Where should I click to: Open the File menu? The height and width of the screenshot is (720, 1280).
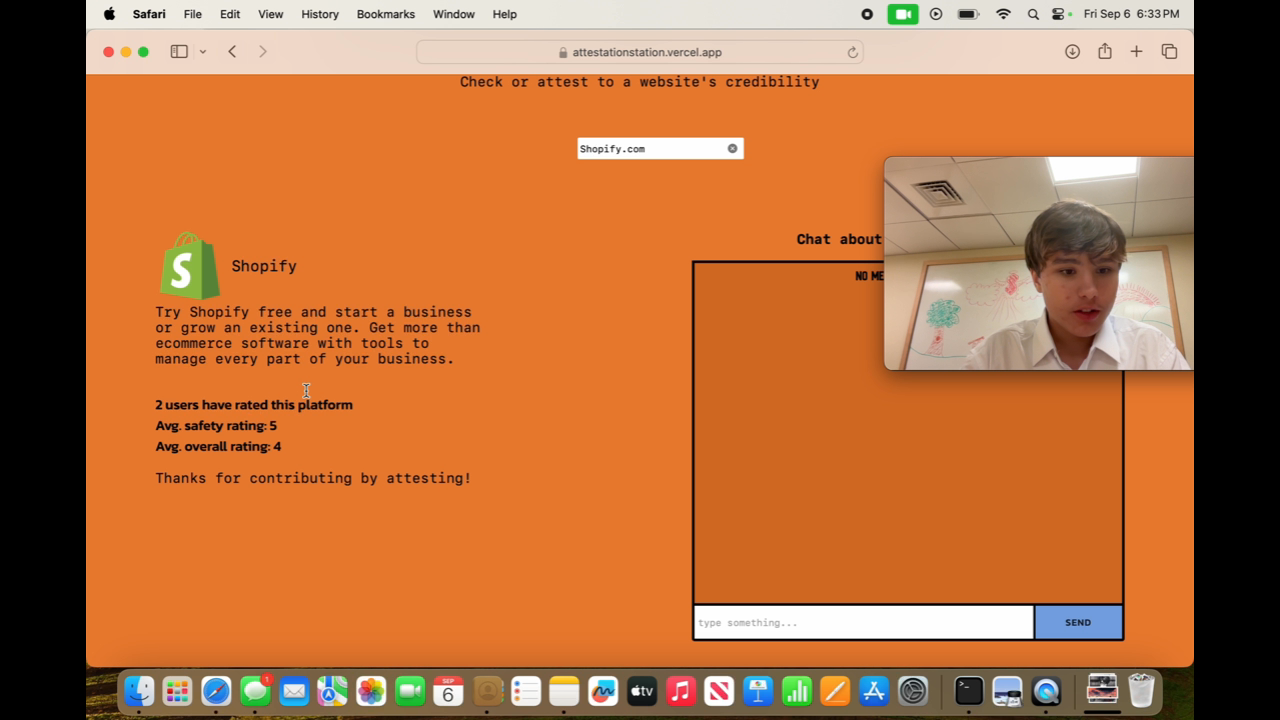click(x=193, y=14)
